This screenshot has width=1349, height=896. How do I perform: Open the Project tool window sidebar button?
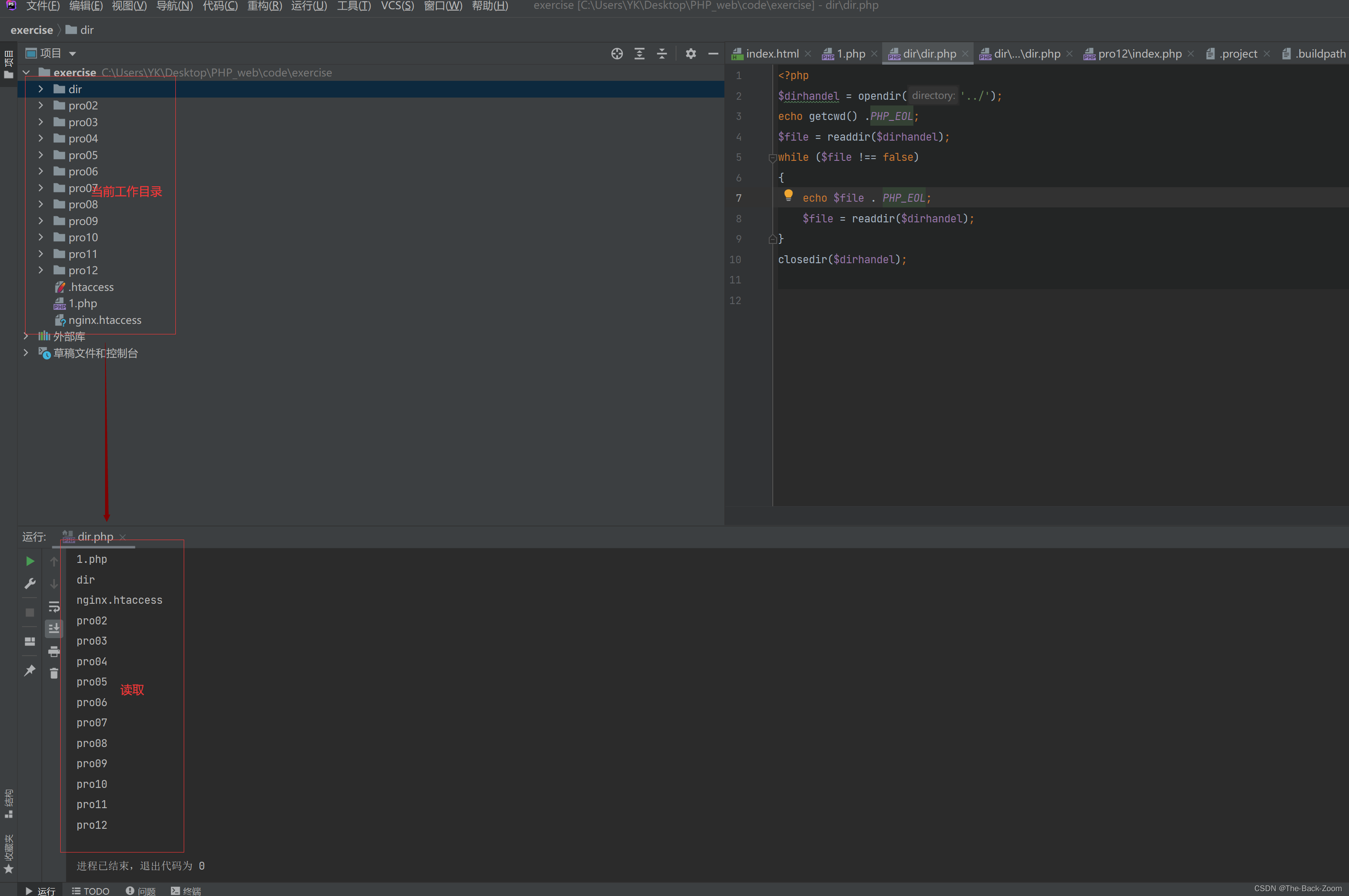(9, 64)
